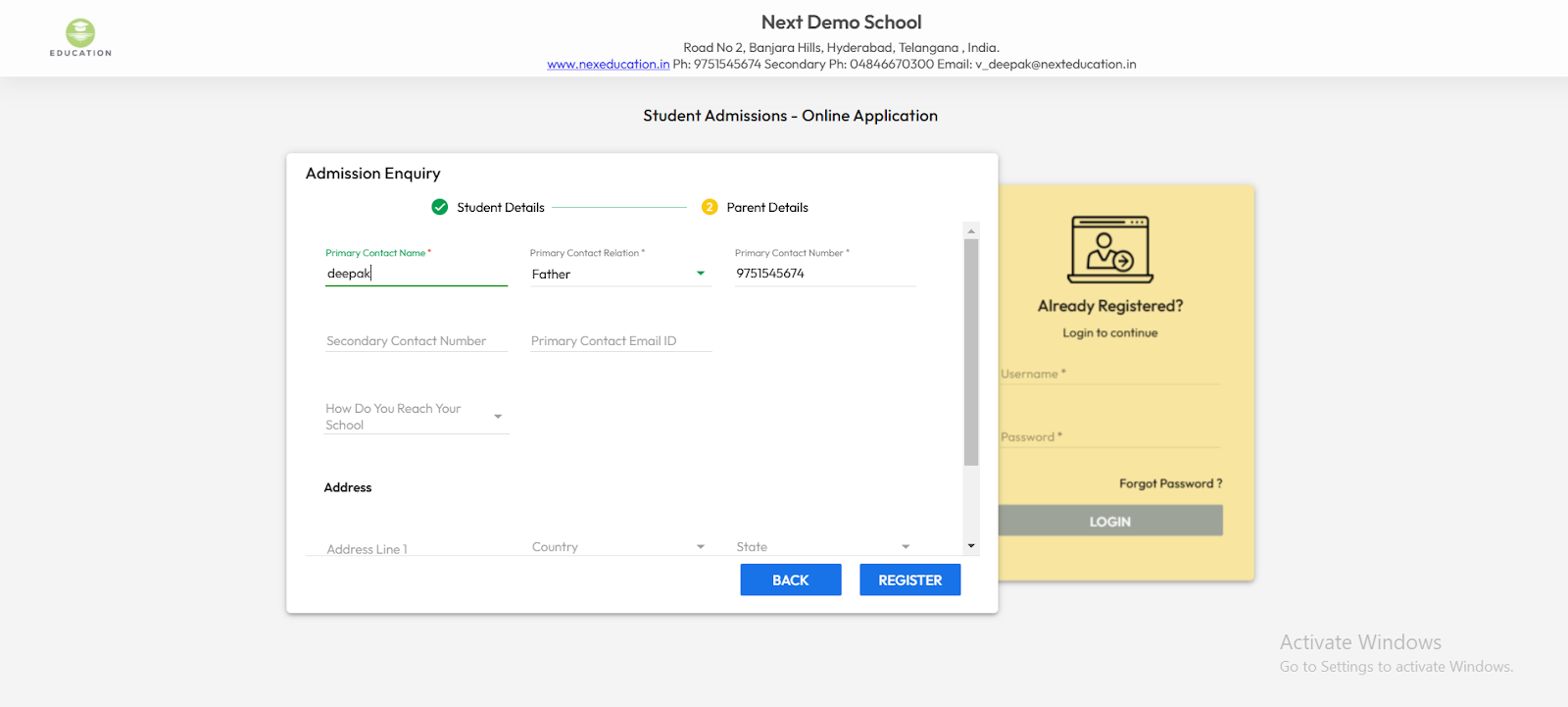
Task: Click the Password field
Action: coord(1110,436)
